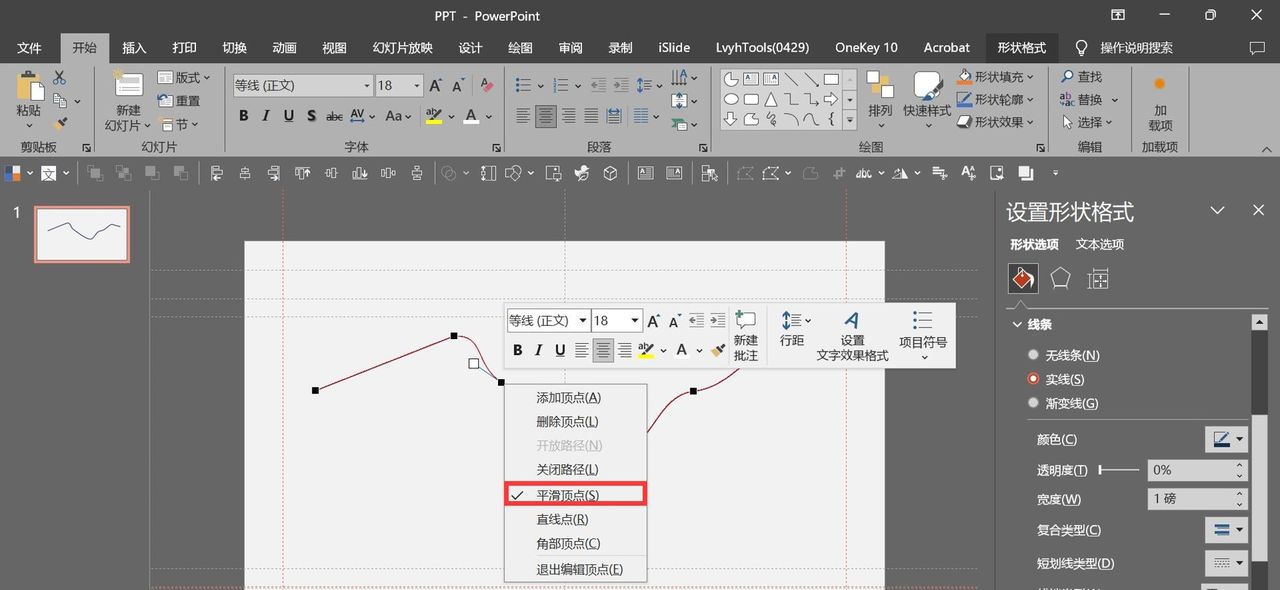1280x590 pixels.
Task: Open the Fill & Line paint bucket tab
Action: [1022, 278]
